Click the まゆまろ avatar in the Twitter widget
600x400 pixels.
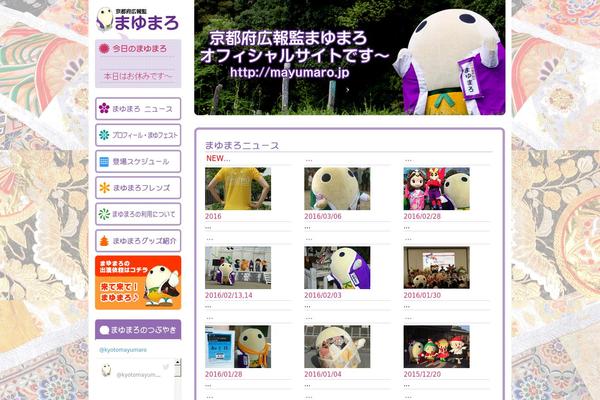106,371
